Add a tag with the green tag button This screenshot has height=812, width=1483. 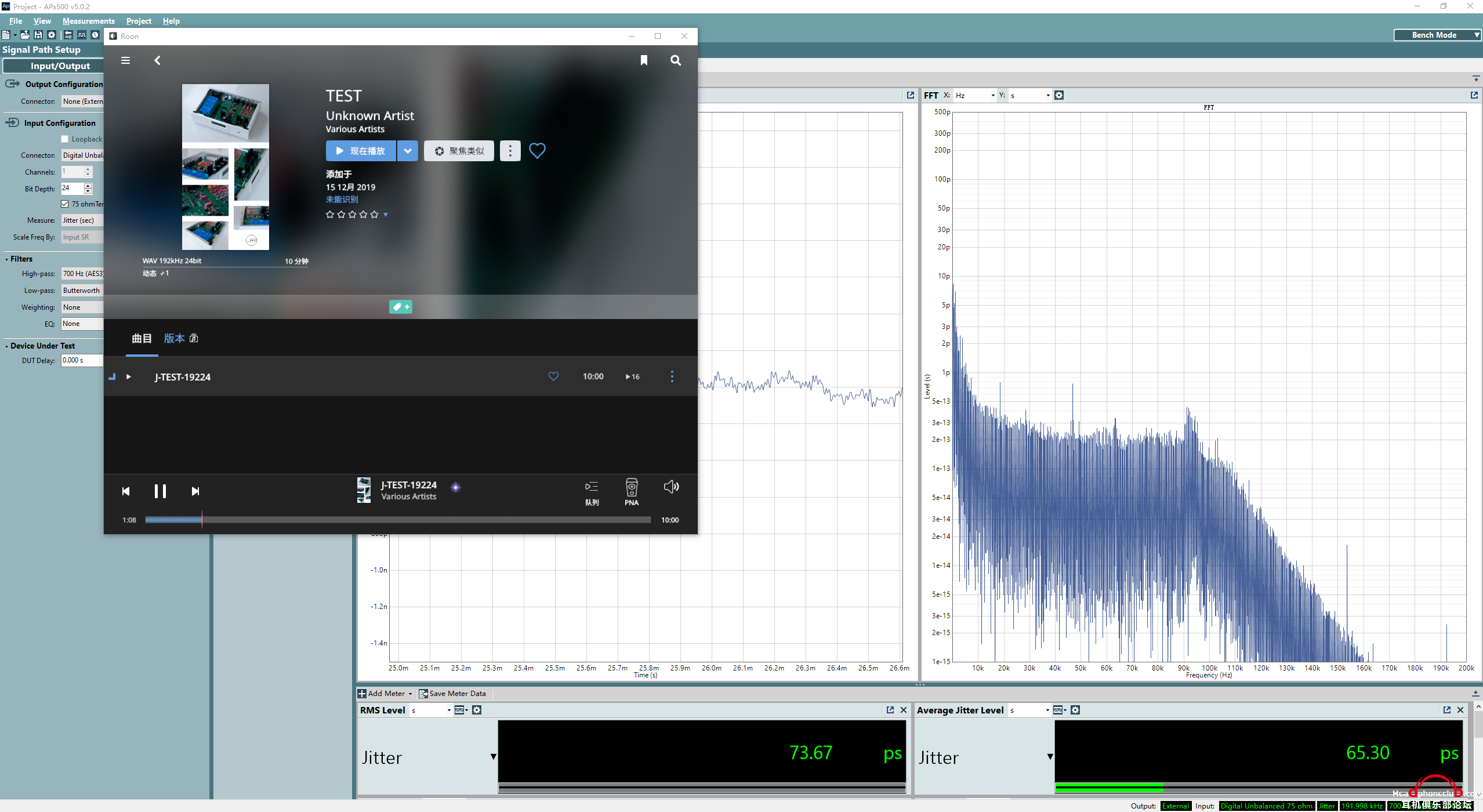[401, 307]
